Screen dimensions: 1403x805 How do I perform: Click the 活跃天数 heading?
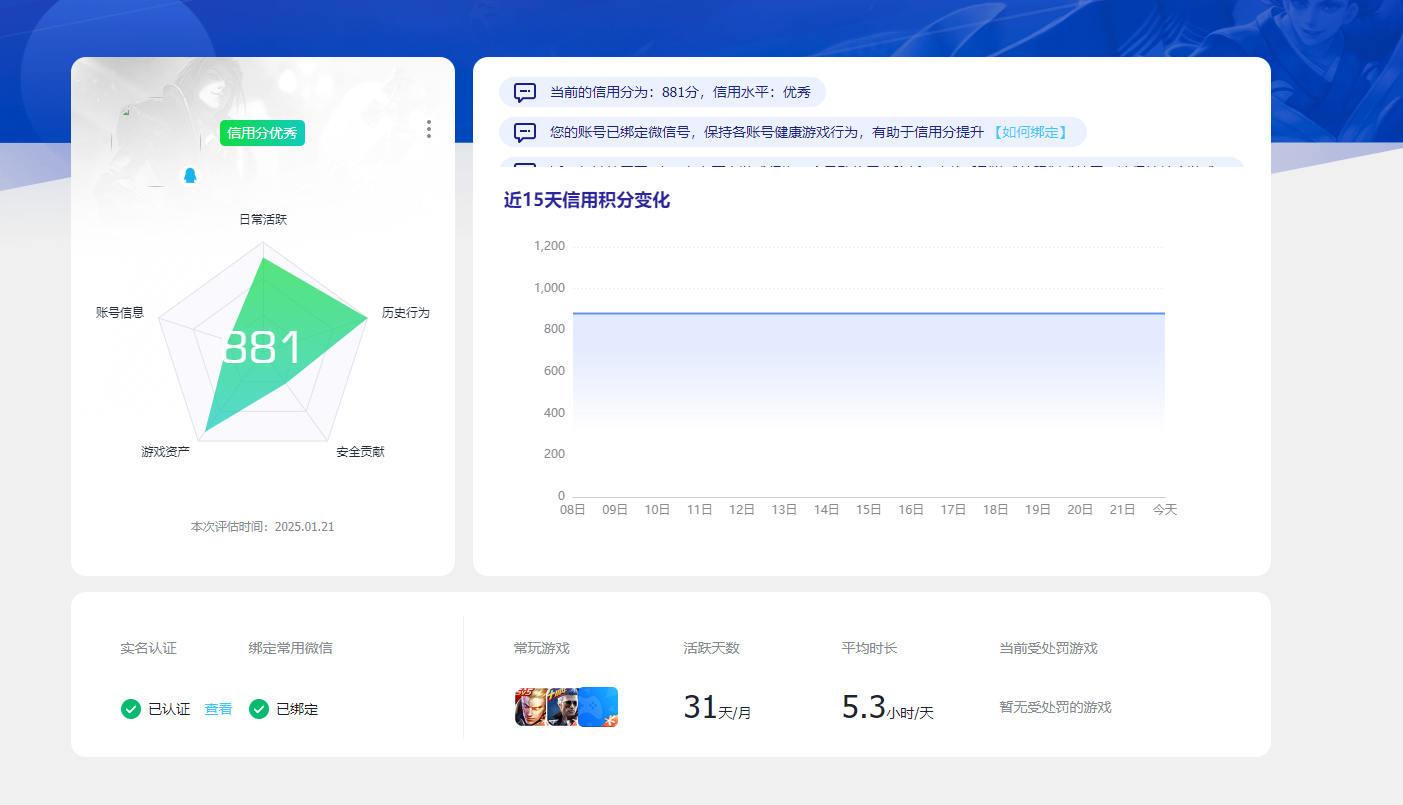coord(712,648)
